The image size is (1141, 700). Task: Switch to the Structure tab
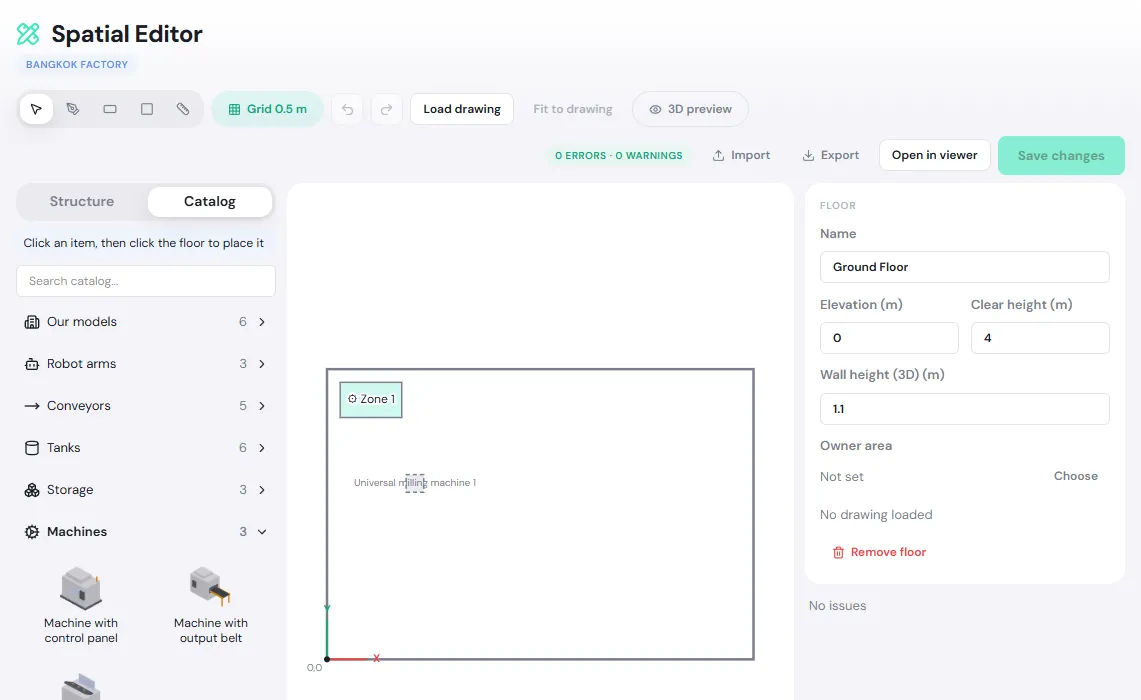coord(82,202)
